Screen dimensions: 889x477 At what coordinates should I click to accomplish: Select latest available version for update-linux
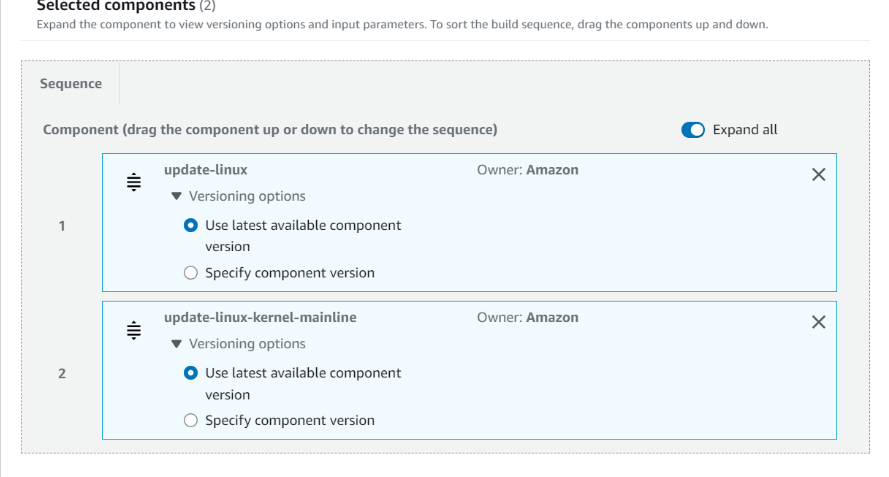coord(191,226)
